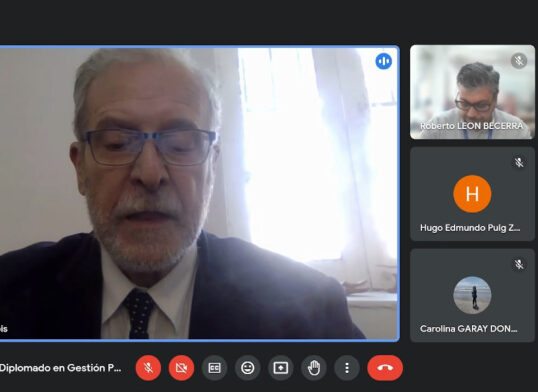Open Diplomado en Gestión meeting details
Viewport: 538px width, 392px height.
(60, 368)
